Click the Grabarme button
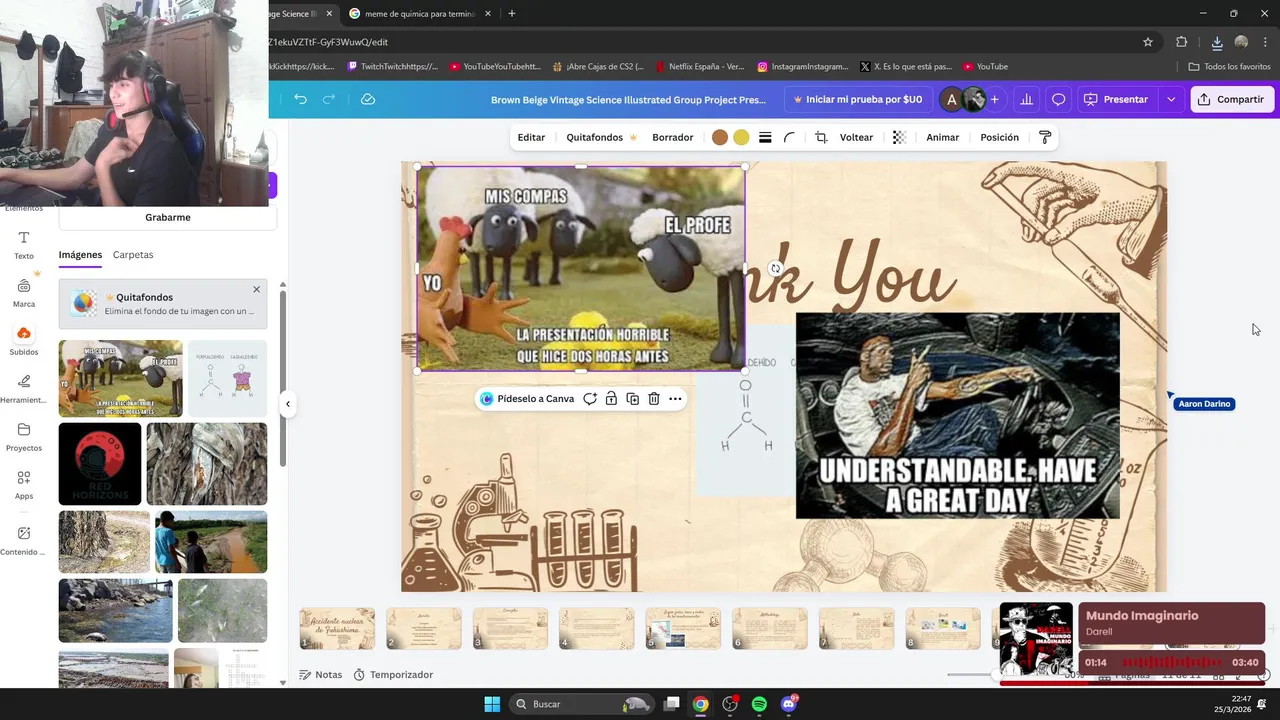1280x720 pixels. pyautogui.click(x=167, y=217)
